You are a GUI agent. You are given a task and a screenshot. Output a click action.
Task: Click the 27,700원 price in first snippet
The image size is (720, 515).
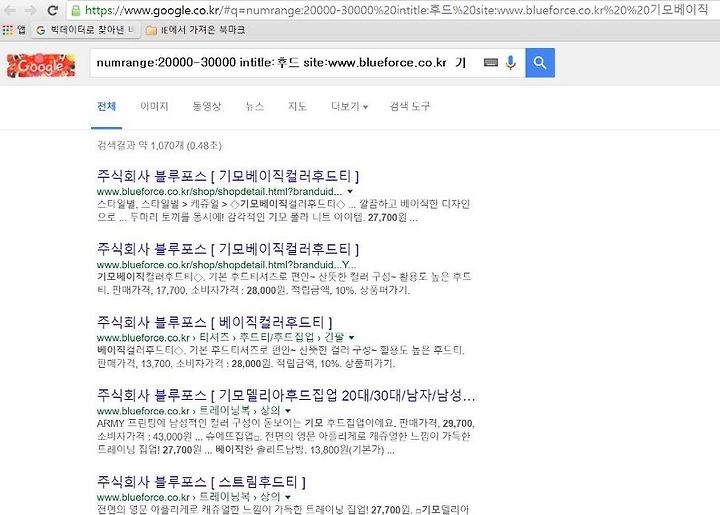coord(387,218)
